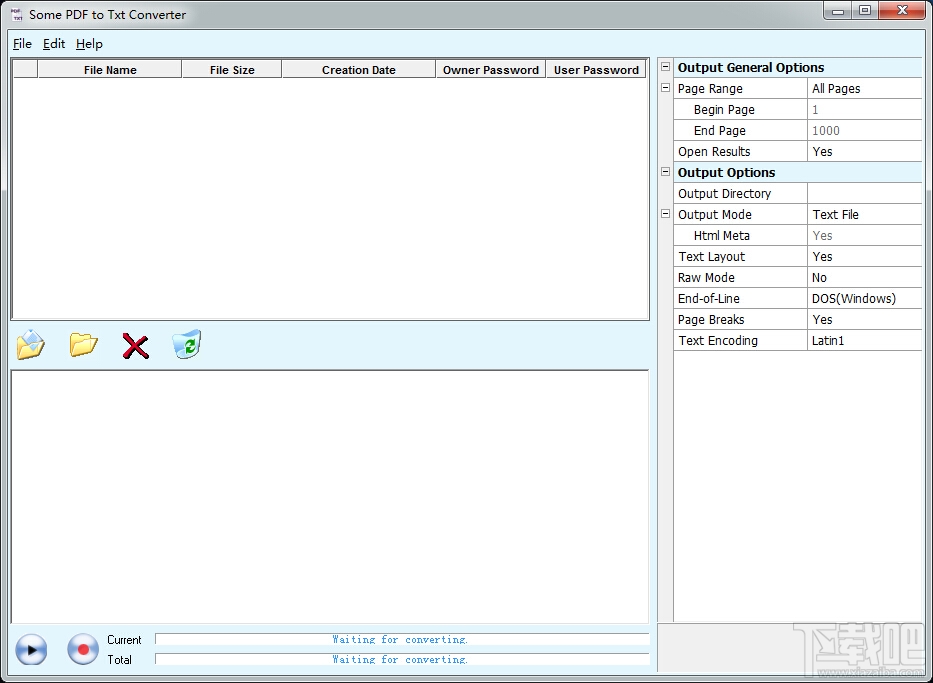Remove selected file with red X icon

point(136,346)
